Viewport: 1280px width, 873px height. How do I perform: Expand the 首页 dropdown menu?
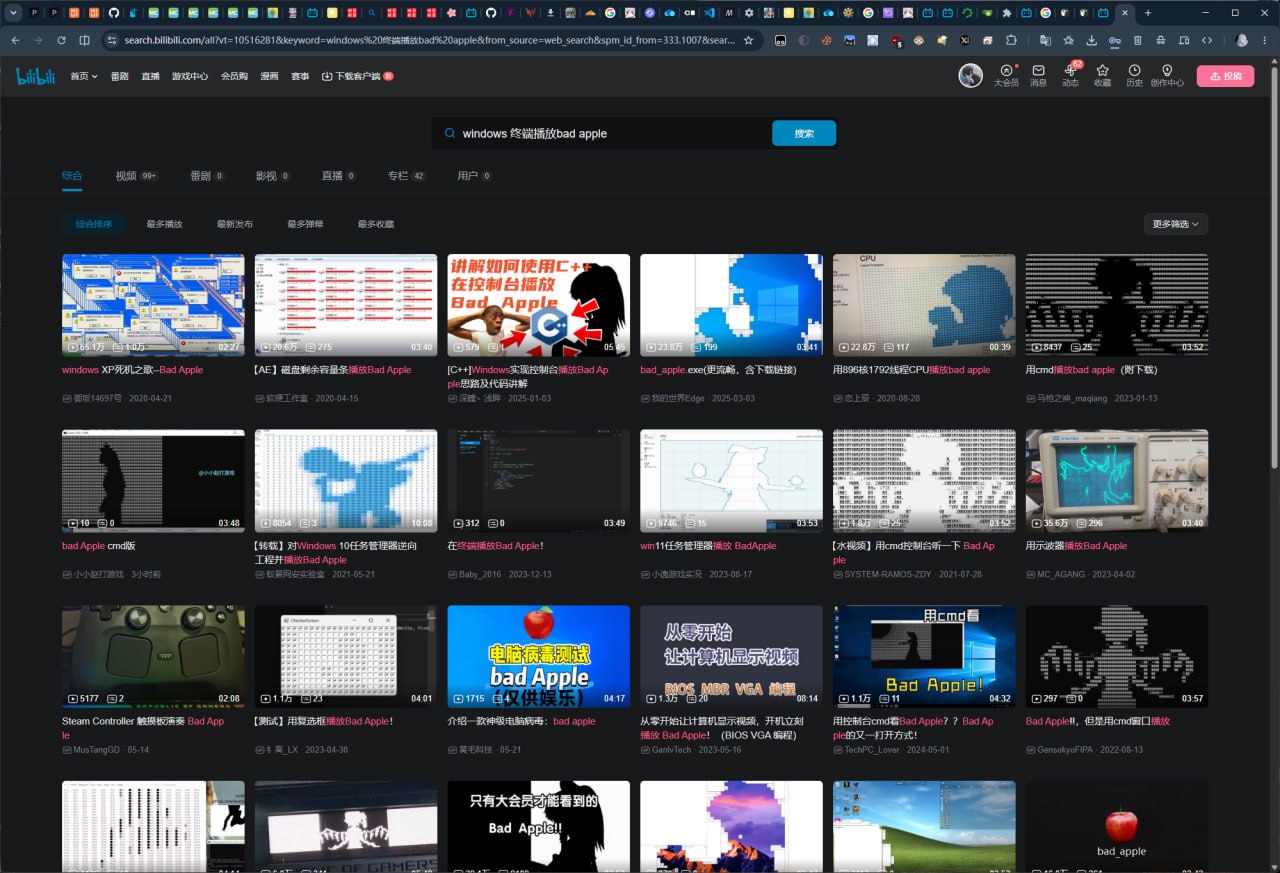click(x=84, y=76)
